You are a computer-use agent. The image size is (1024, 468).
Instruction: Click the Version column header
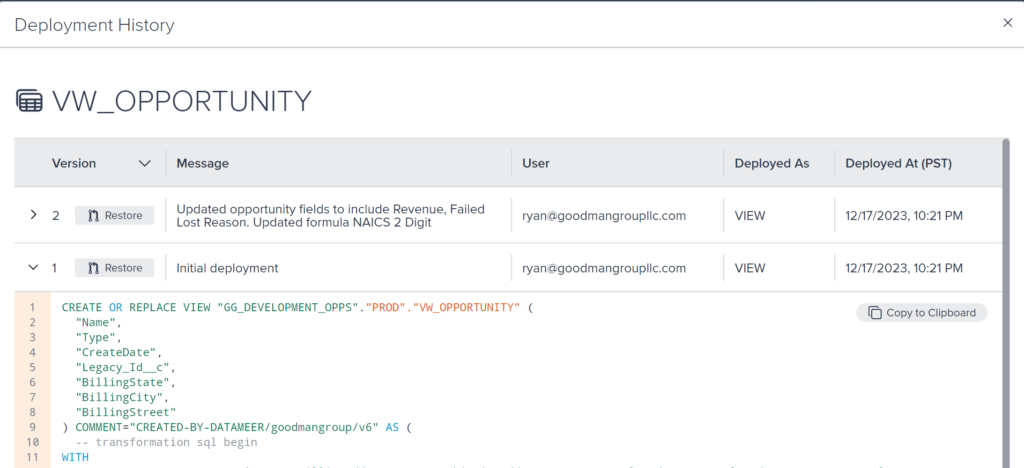pos(74,163)
